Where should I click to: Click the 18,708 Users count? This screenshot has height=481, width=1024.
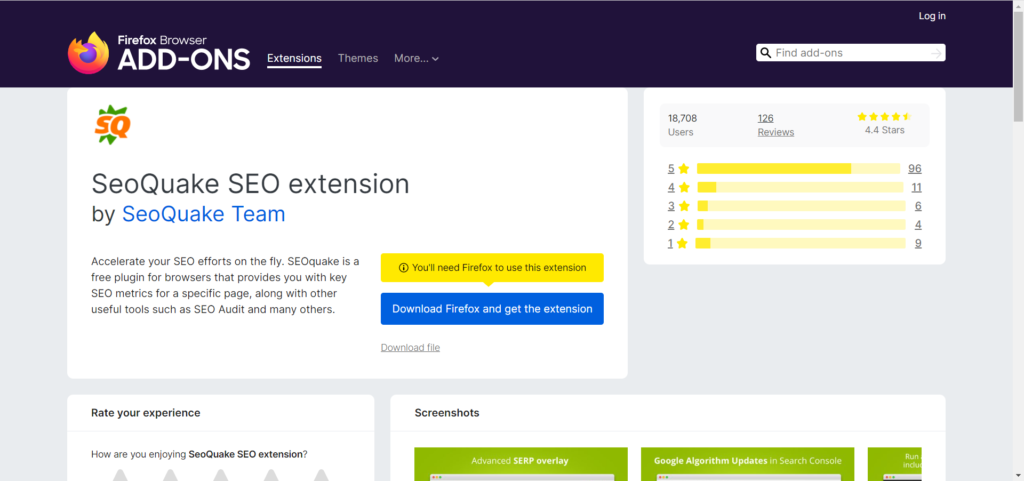682,125
